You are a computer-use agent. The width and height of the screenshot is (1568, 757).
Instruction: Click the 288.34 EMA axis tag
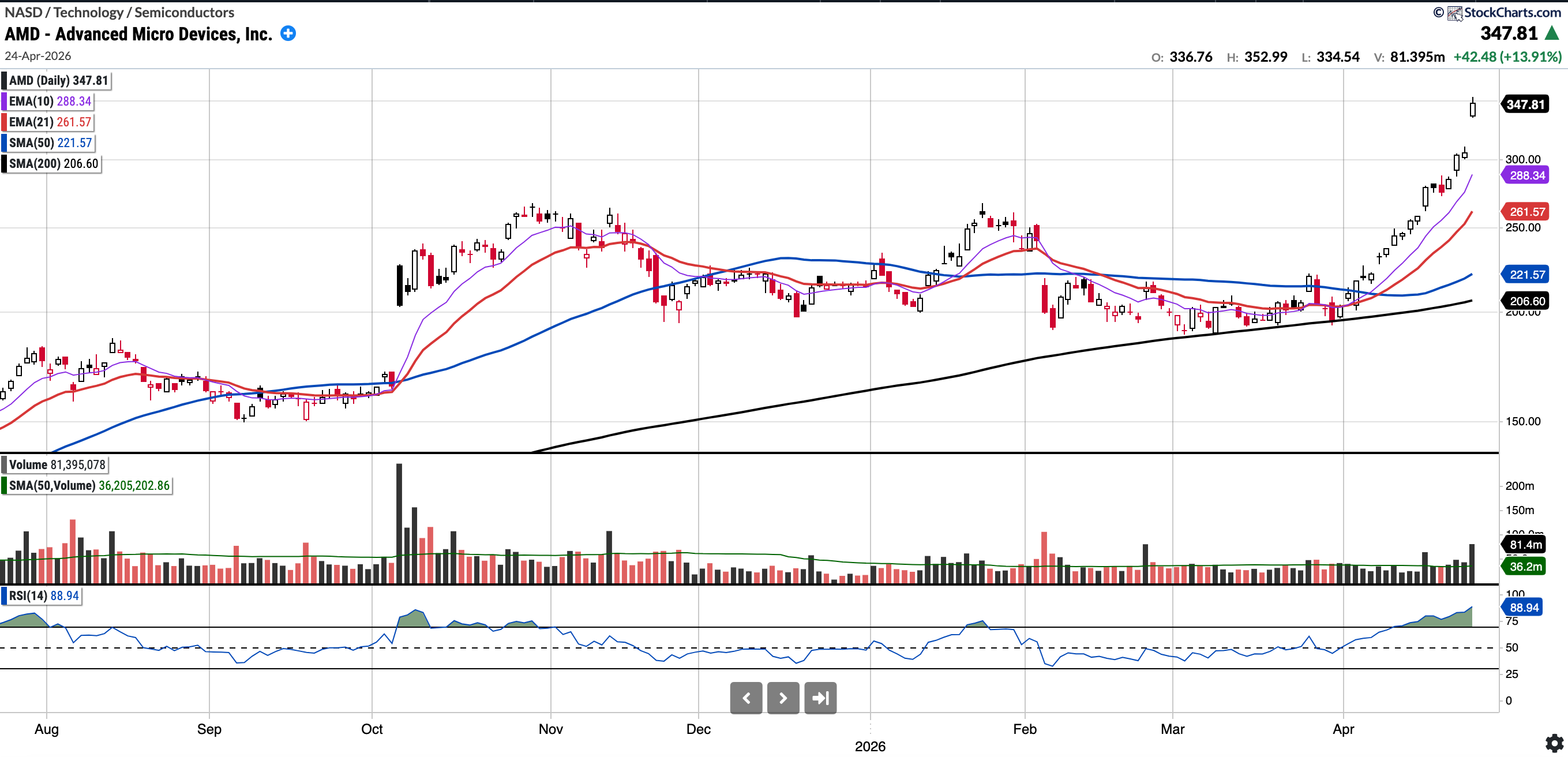click(1526, 175)
